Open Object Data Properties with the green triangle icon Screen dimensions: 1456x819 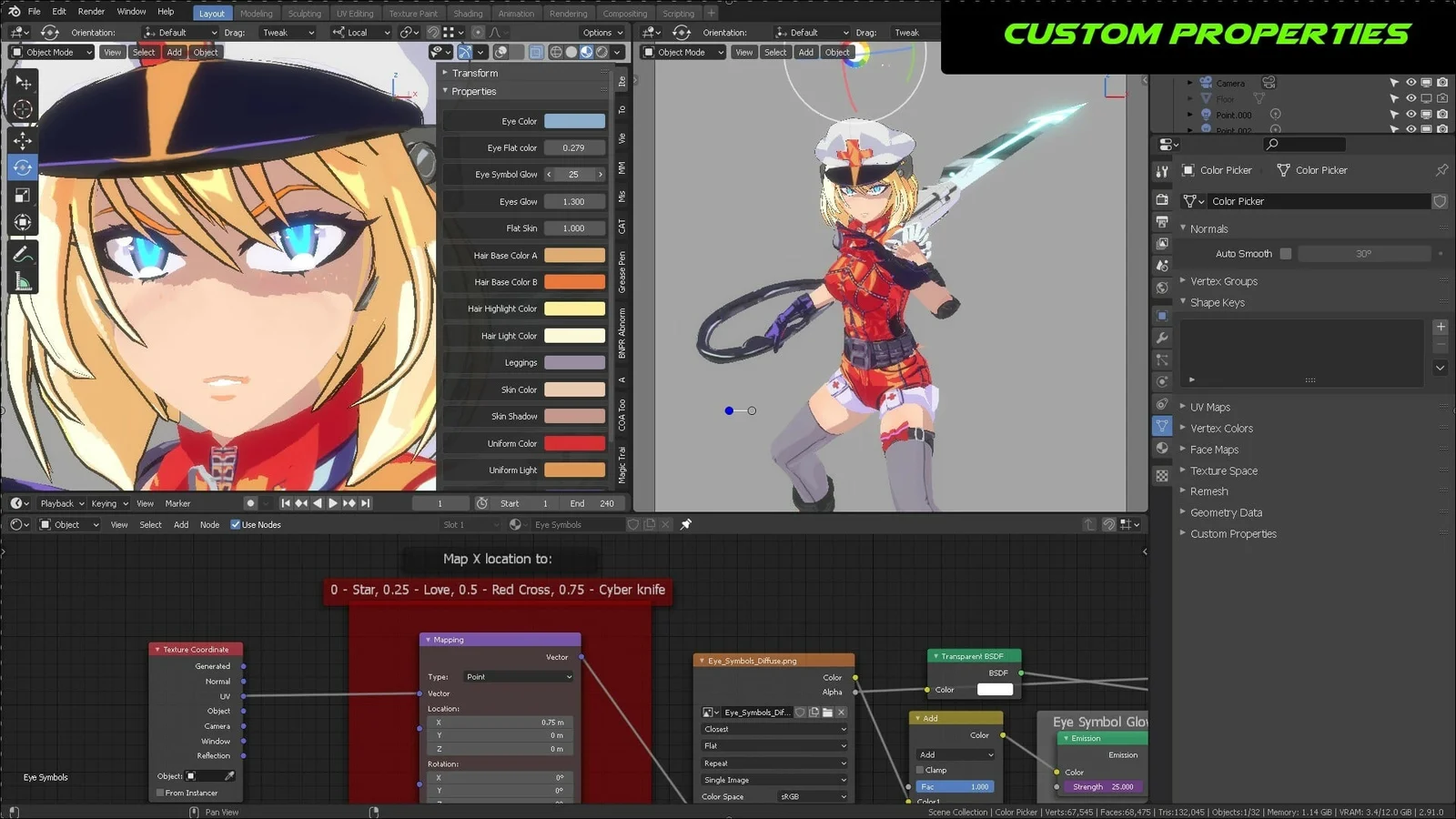pos(1161,425)
